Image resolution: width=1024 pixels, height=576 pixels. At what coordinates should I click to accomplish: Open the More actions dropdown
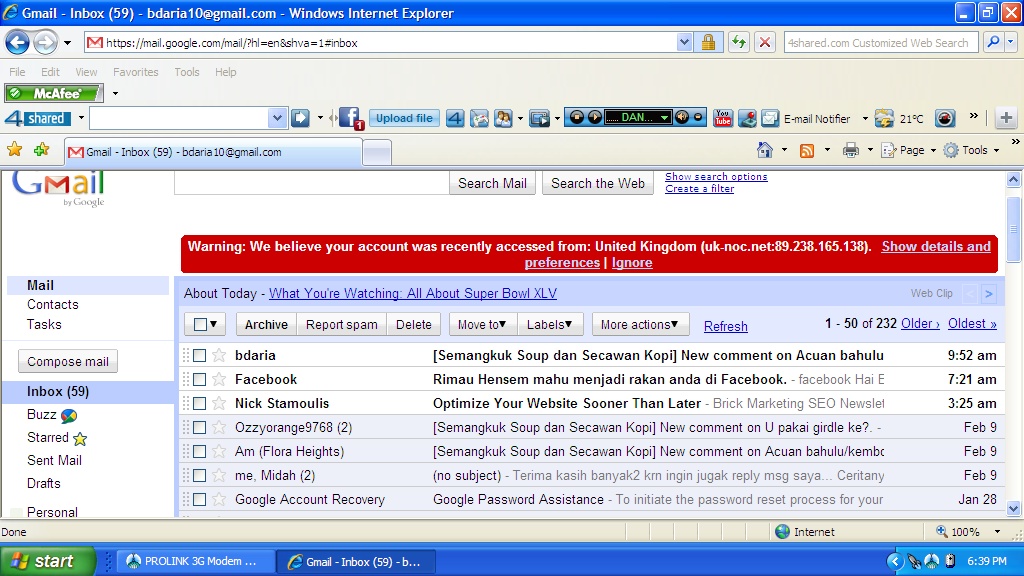click(640, 325)
